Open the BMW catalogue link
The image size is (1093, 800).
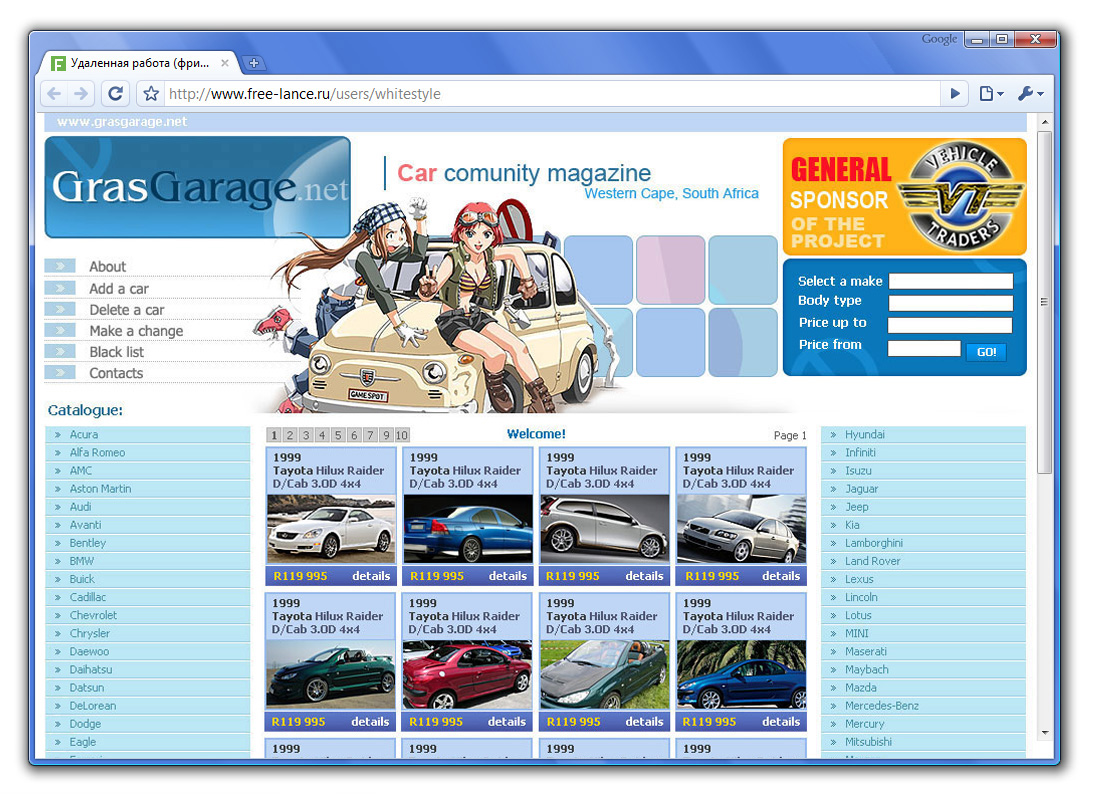pyautogui.click(x=82, y=561)
